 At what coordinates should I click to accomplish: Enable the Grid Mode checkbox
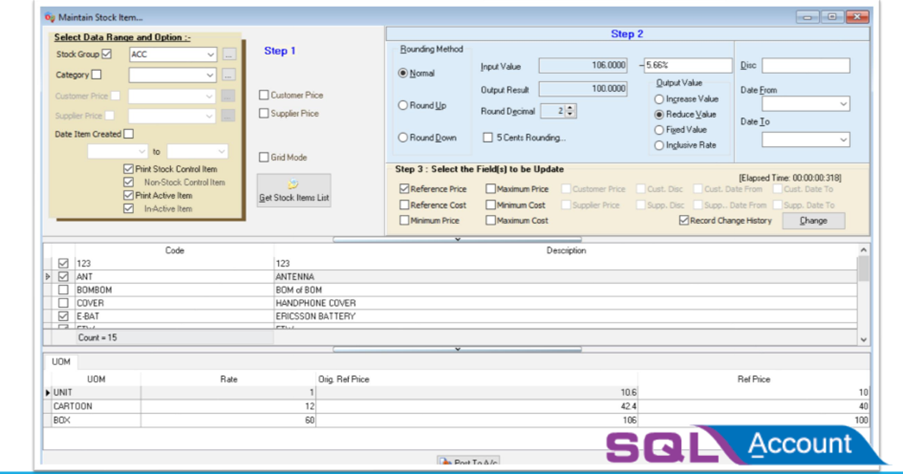[x=264, y=157]
